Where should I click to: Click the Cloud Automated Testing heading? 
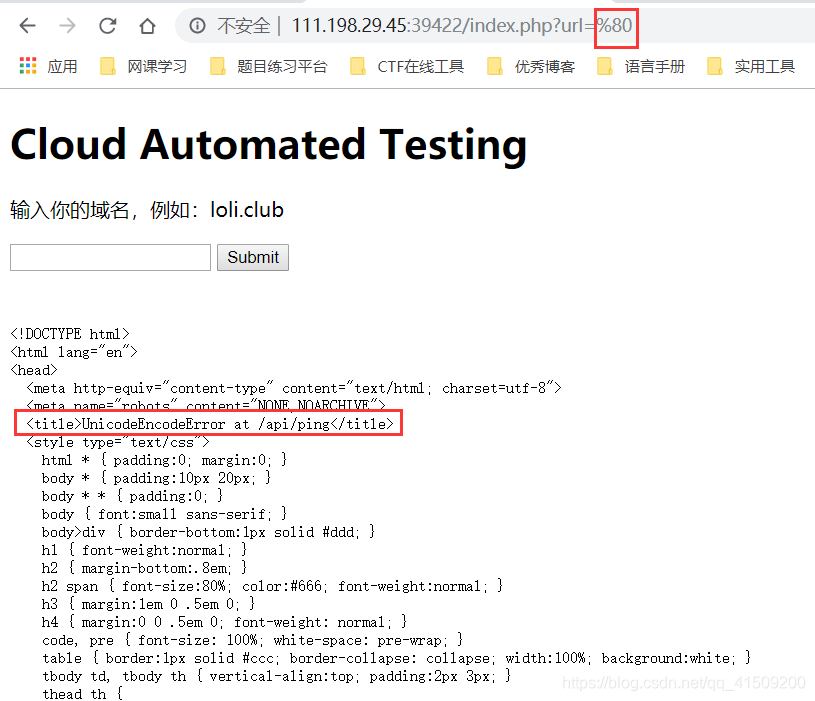point(269,144)
